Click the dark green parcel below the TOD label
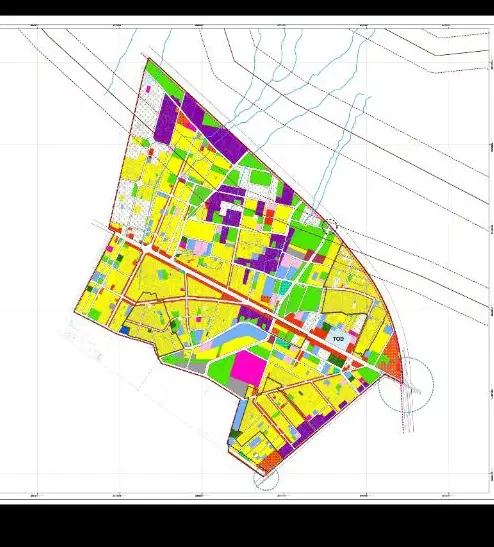 [336, 360]
